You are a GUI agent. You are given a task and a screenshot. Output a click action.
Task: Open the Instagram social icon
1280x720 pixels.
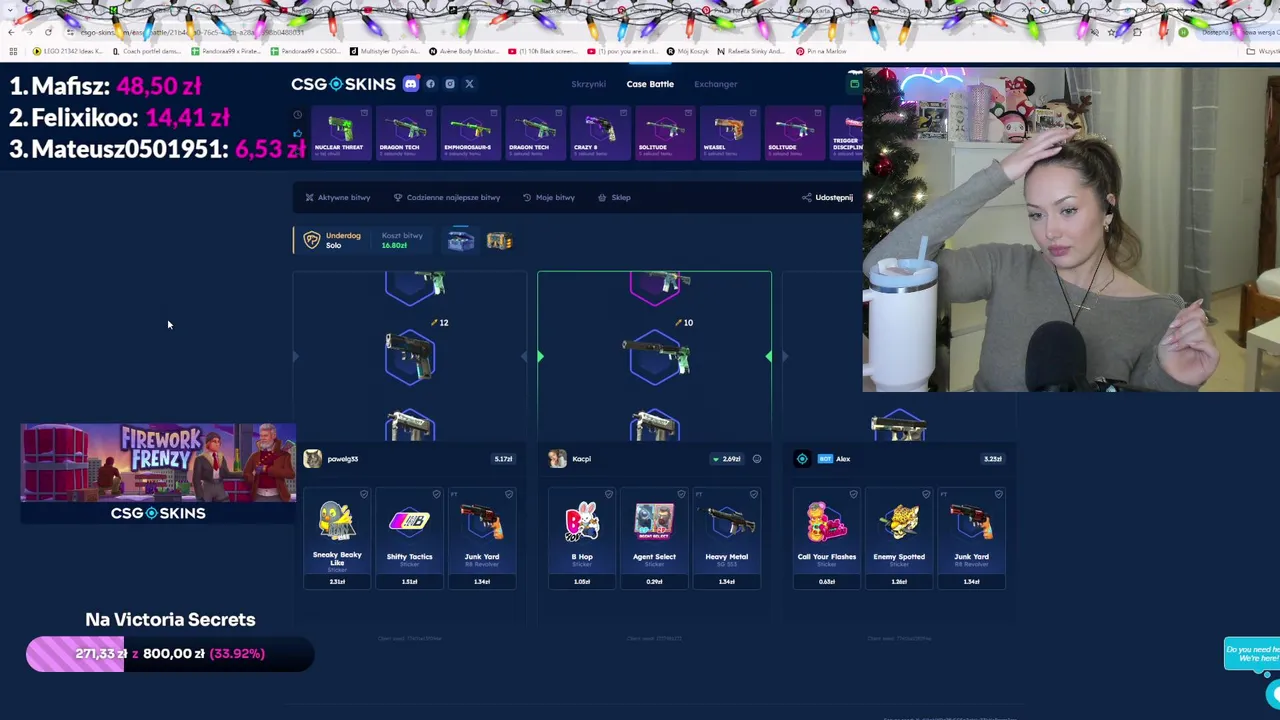(x=450, y=84)
